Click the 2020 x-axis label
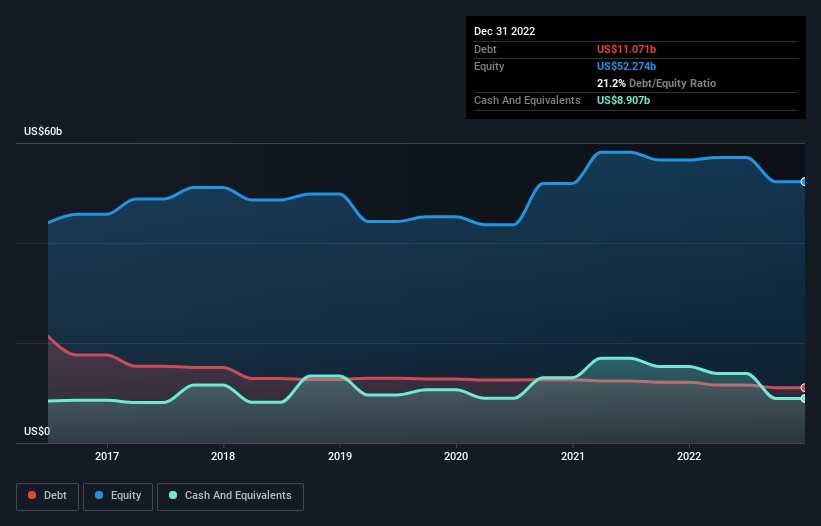The image size is (821, 526). coord(456,456)
